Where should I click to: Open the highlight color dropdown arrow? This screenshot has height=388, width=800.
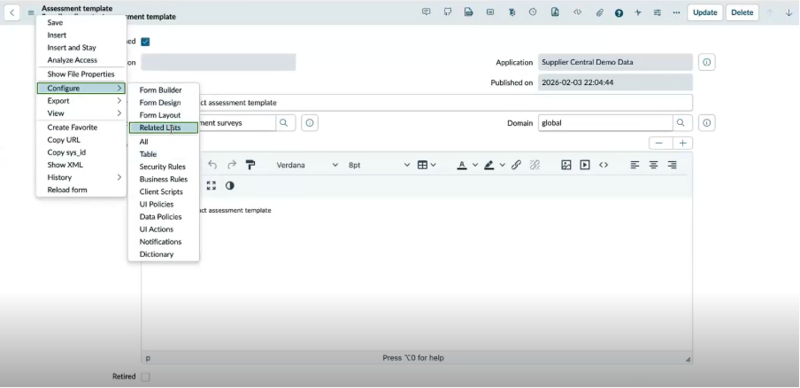click(x=502, y=165)
